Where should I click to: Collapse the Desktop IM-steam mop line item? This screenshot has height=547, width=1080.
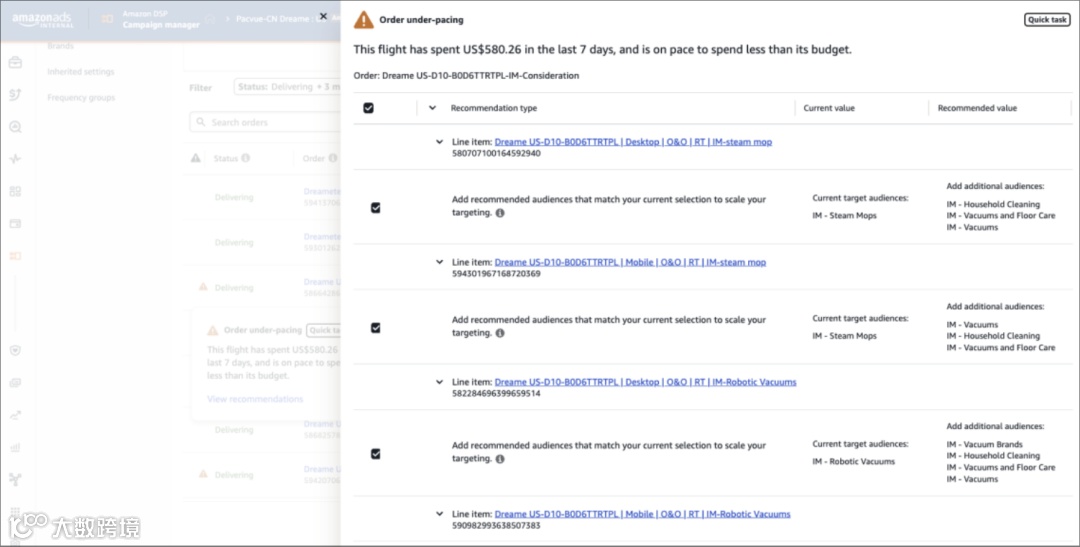pyautogui.click(x=439, y=142)
